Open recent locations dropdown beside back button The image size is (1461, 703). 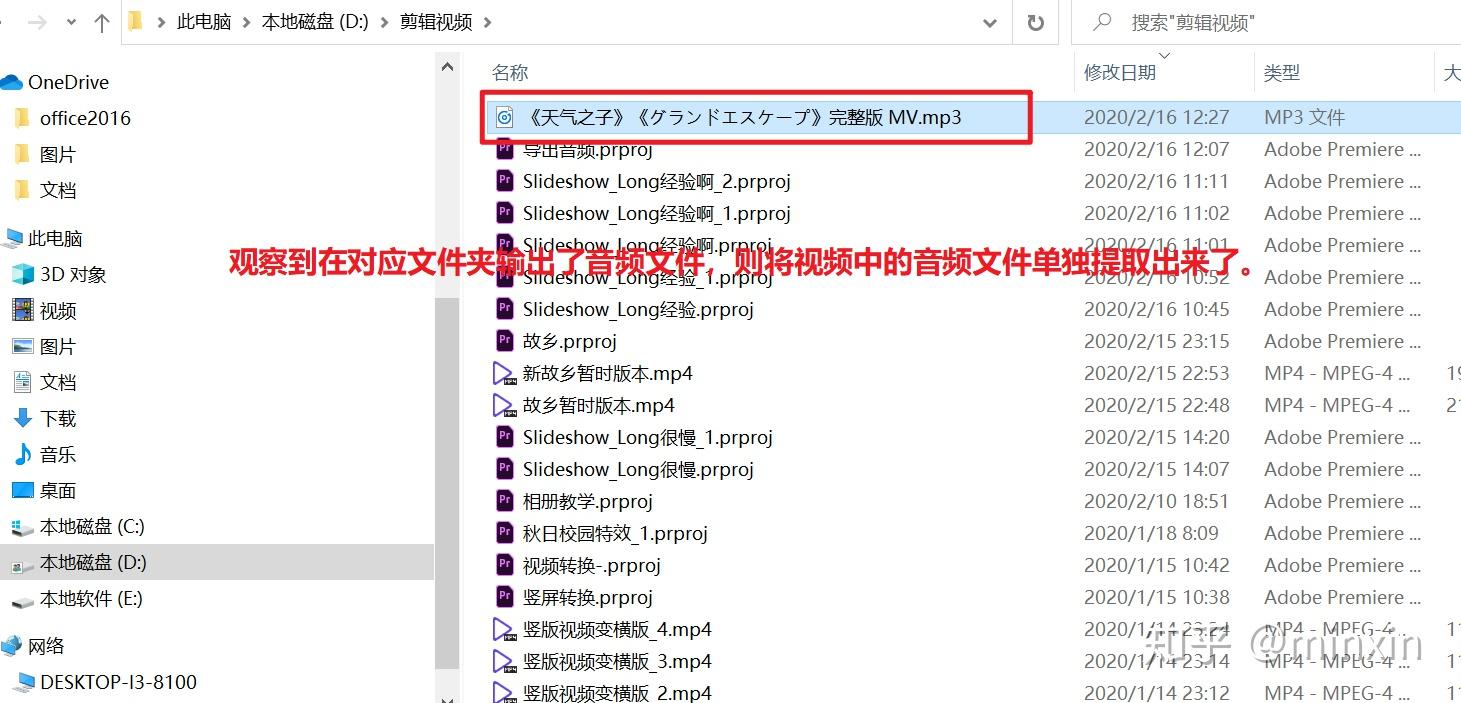69,22
